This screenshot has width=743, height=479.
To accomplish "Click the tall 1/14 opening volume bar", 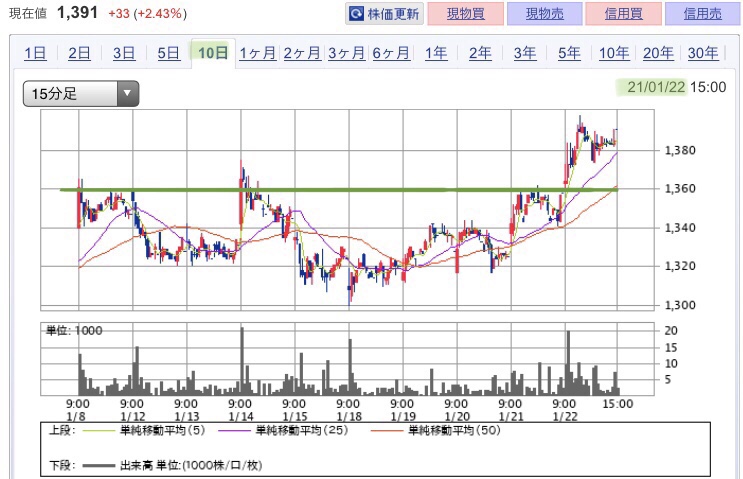I will (x=242, y=361).
